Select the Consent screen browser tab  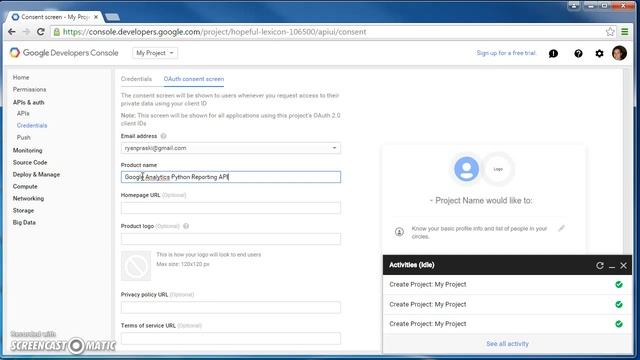click(x=55, y=17)
